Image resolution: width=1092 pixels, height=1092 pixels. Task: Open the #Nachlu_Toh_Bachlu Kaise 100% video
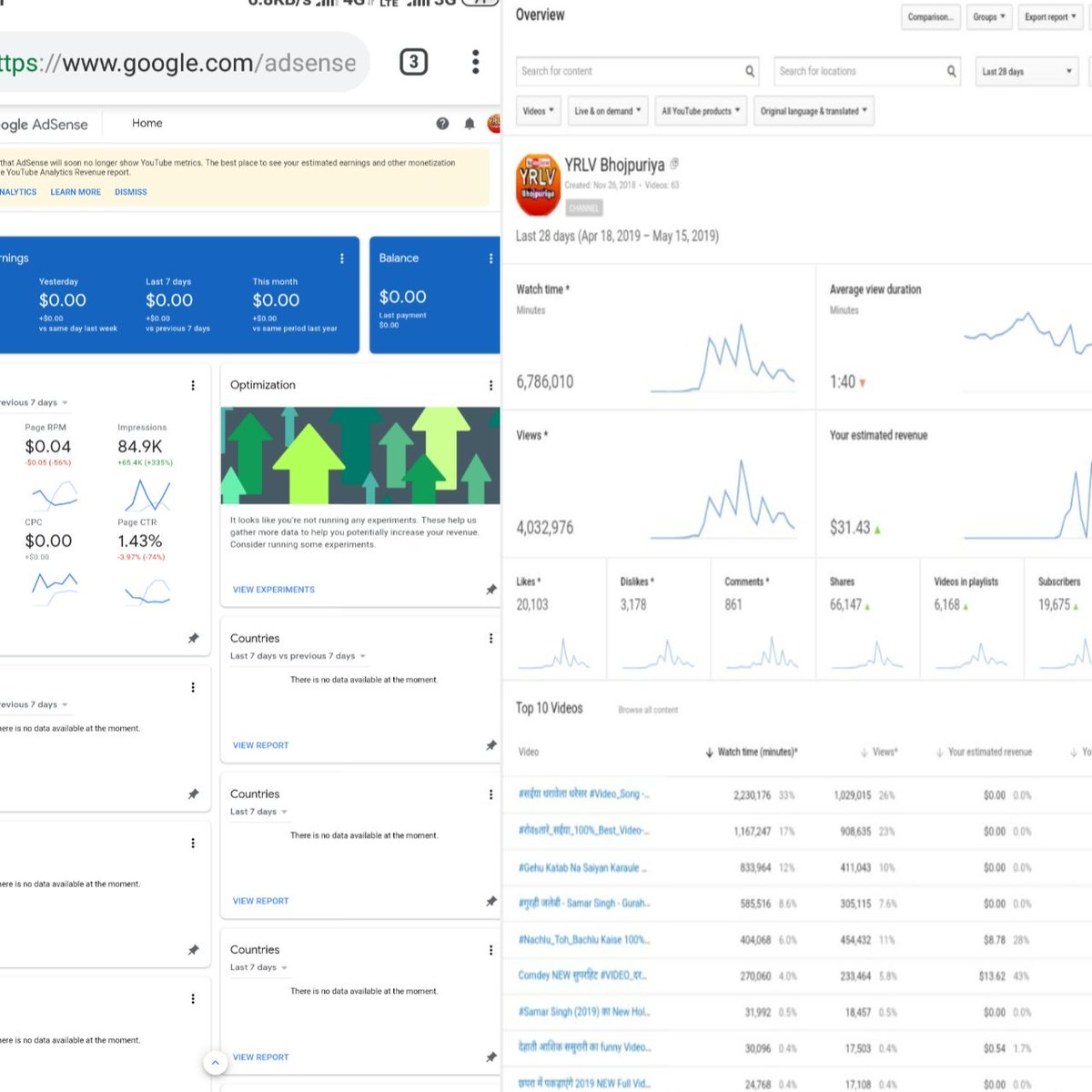click(x=584, y=940)
